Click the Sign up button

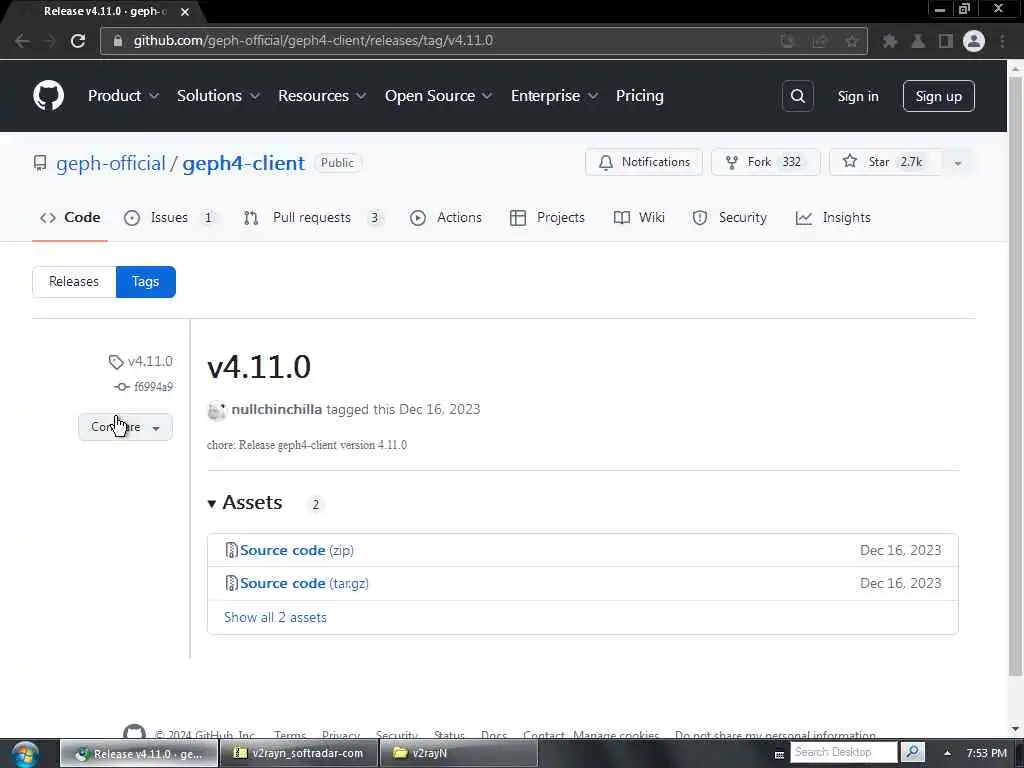[938, 96]
